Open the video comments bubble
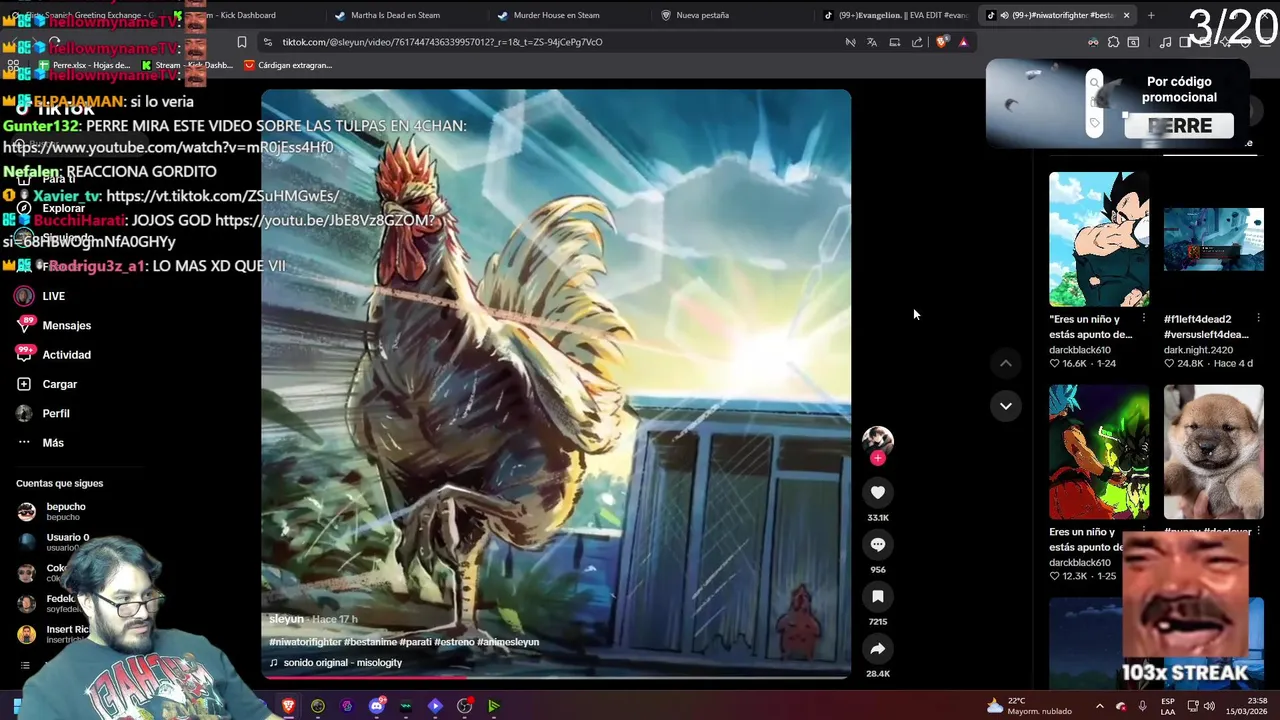Viewport: 1280px width, 720px height. click(x=877, y=544)
